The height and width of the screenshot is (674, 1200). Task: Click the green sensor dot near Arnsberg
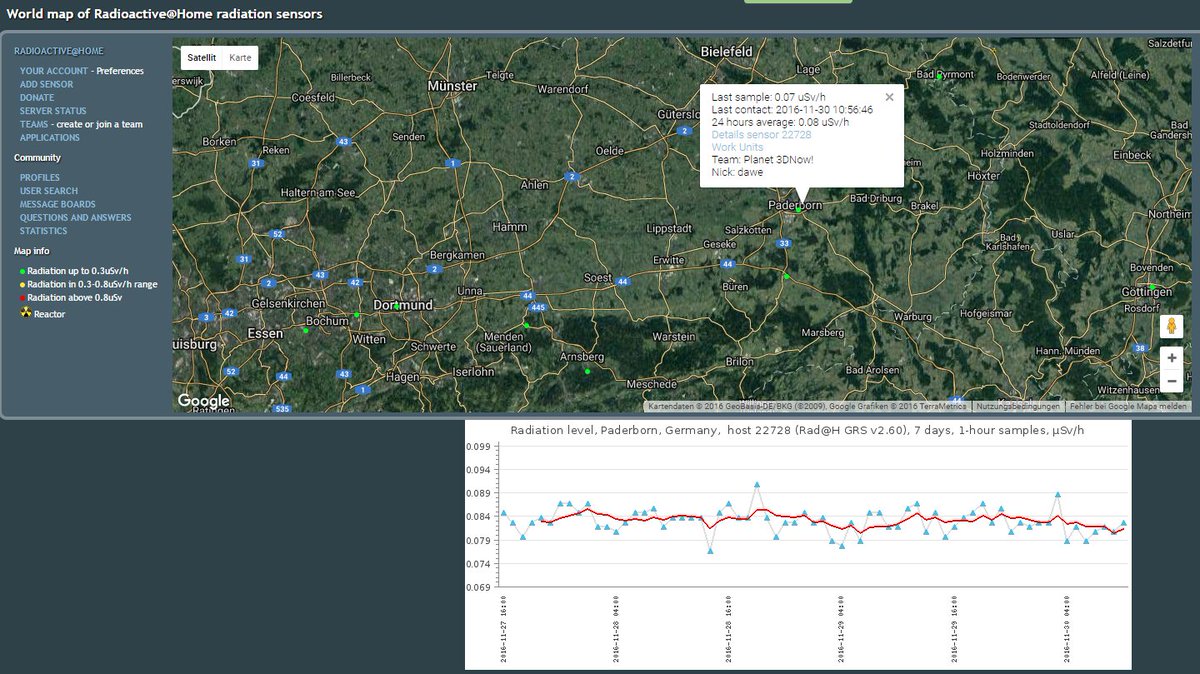[x=588, y=371]
